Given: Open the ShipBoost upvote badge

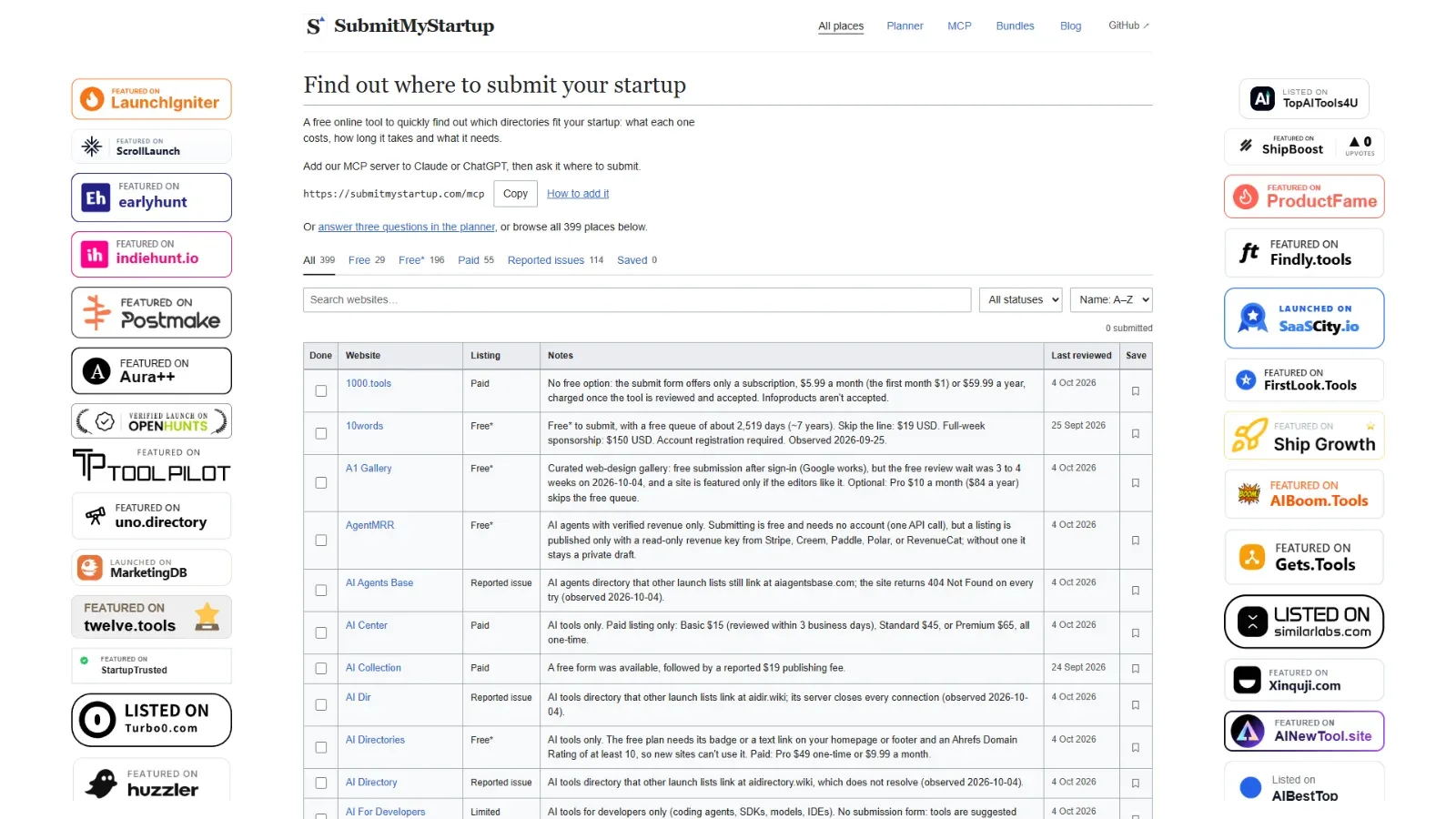Looking at the screenshot, I should 1304,147.
